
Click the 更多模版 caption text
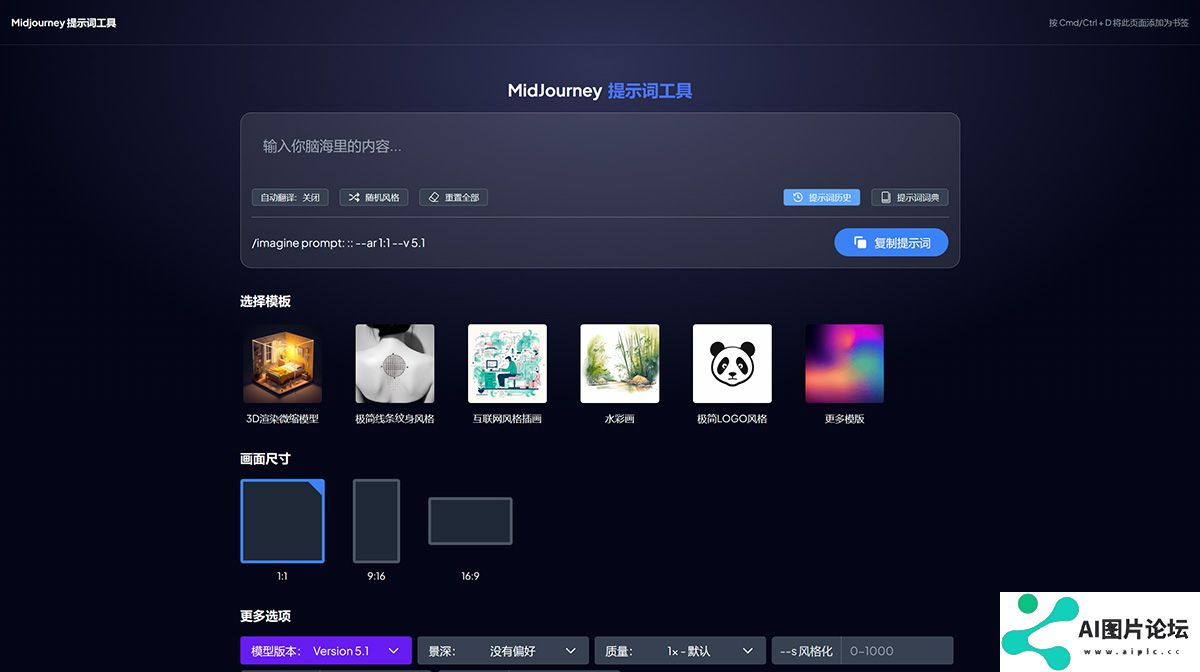coord(845,419)
